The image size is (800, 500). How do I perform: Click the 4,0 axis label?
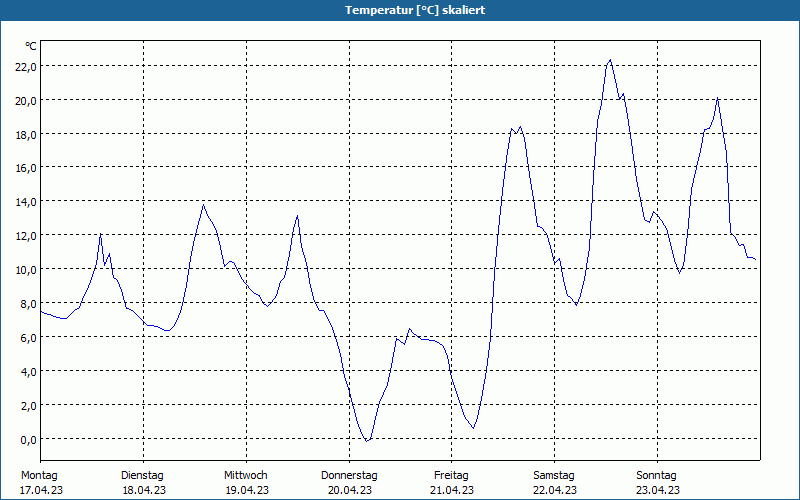click(28, 372)
